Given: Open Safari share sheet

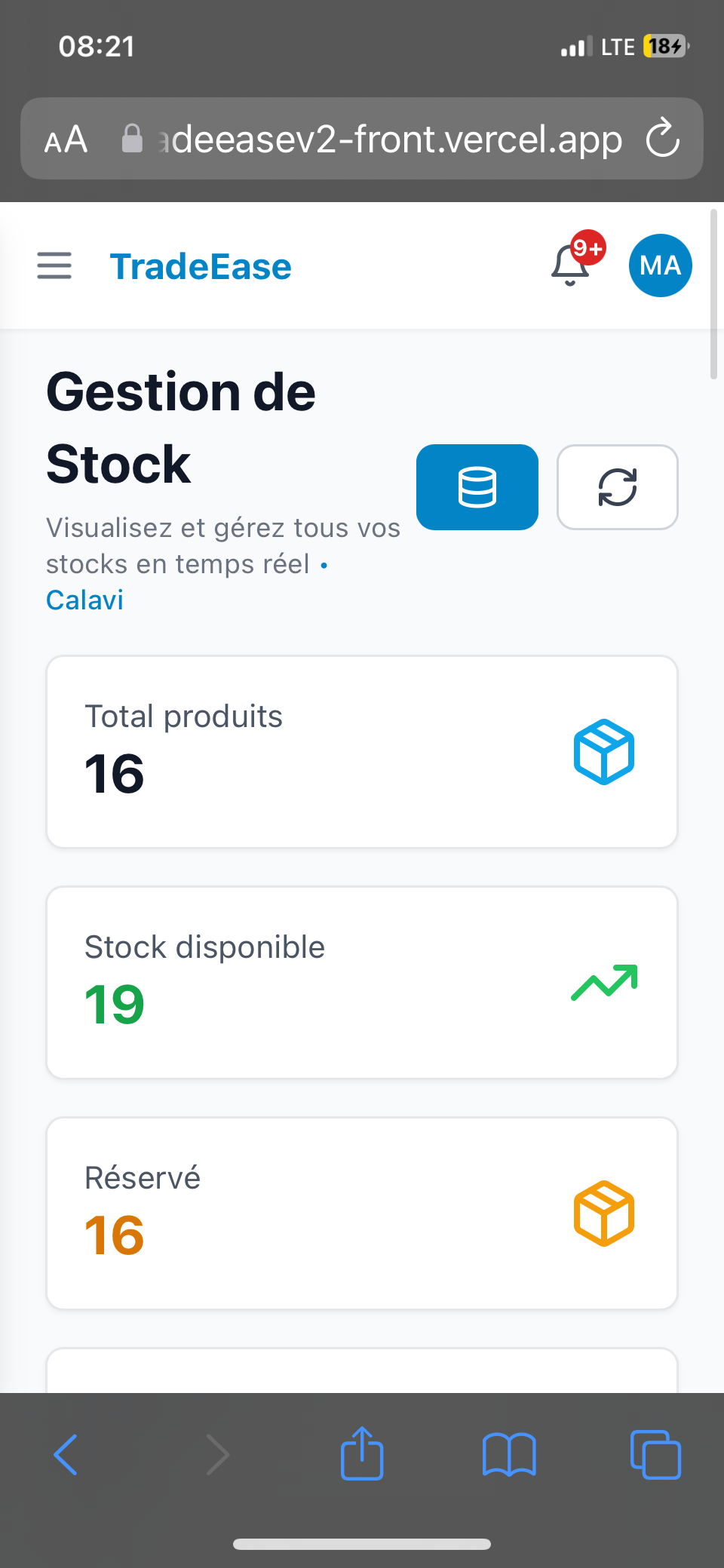Looking at the screenshot, I should [362, 1453].
